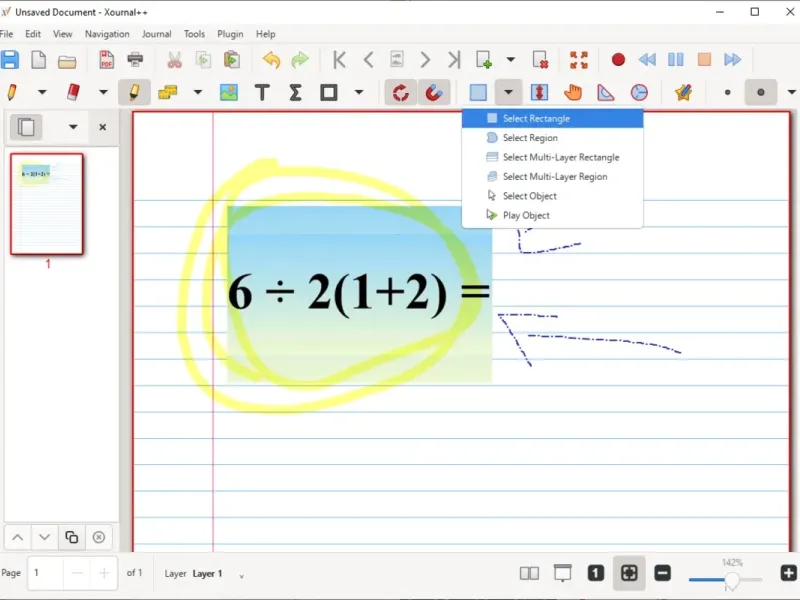Go to the first page

(x=339, y=60)
